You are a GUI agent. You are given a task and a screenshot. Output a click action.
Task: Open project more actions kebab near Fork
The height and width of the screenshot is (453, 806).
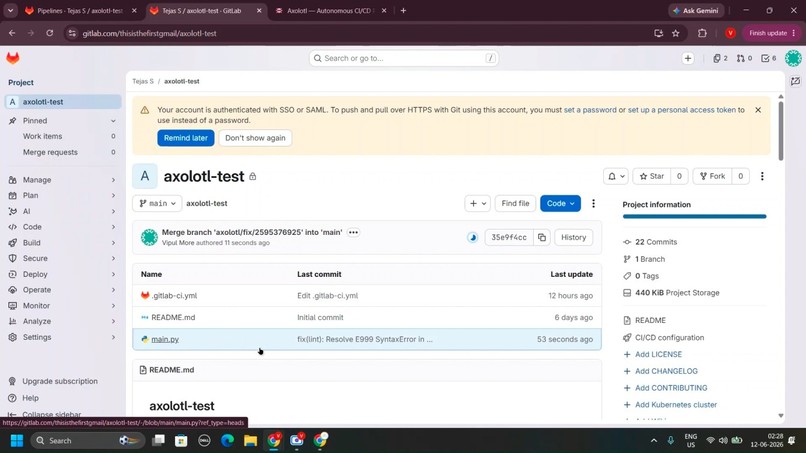pos(762,176)
